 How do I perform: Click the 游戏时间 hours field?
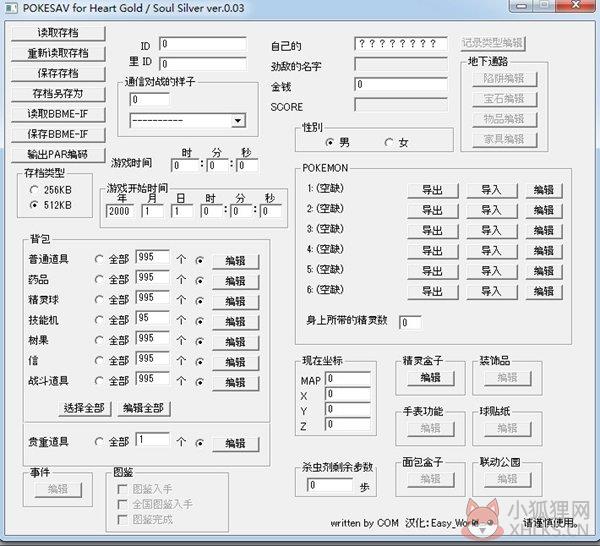pyautogui.click(x=185, y=166)
